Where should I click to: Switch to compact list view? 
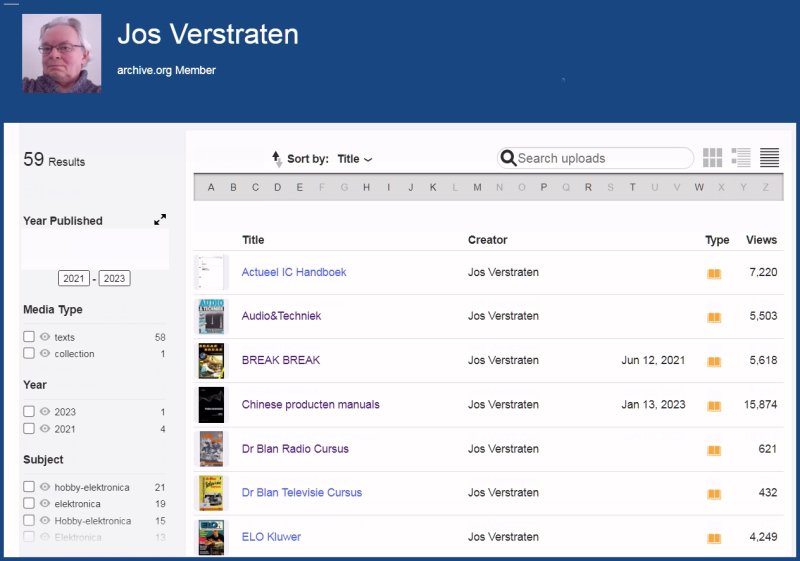click(x=769, y=158)
